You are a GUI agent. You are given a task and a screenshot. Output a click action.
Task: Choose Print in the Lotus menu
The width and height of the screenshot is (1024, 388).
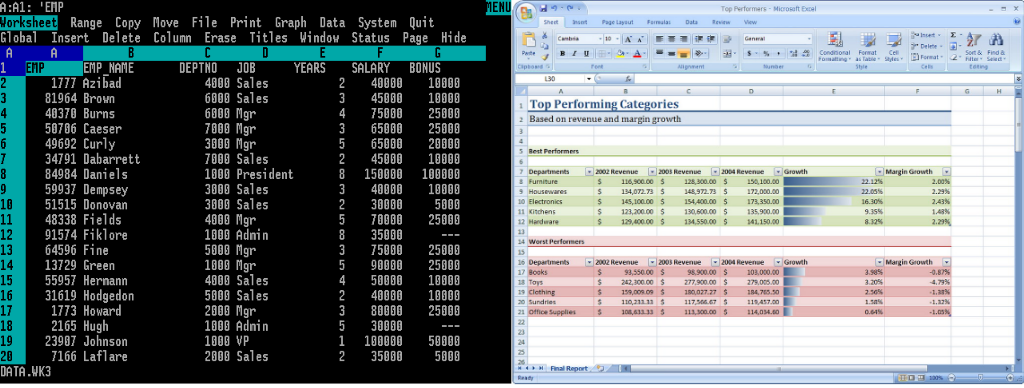point(246,23)
